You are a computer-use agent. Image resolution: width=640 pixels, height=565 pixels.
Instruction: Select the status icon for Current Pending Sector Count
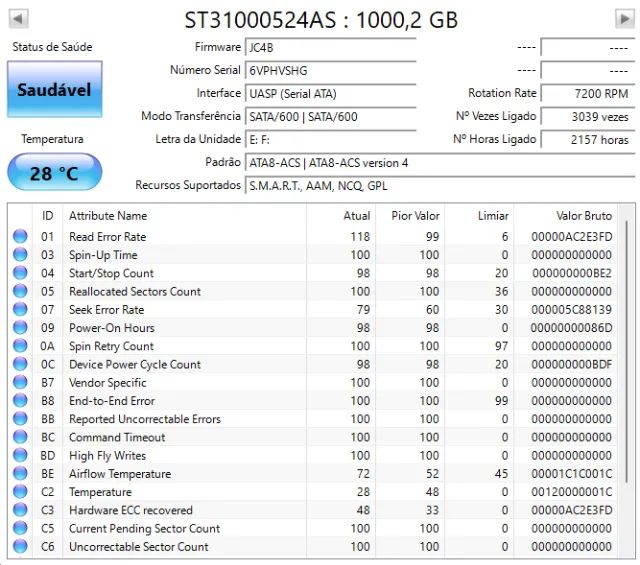(x=20, y=528)
